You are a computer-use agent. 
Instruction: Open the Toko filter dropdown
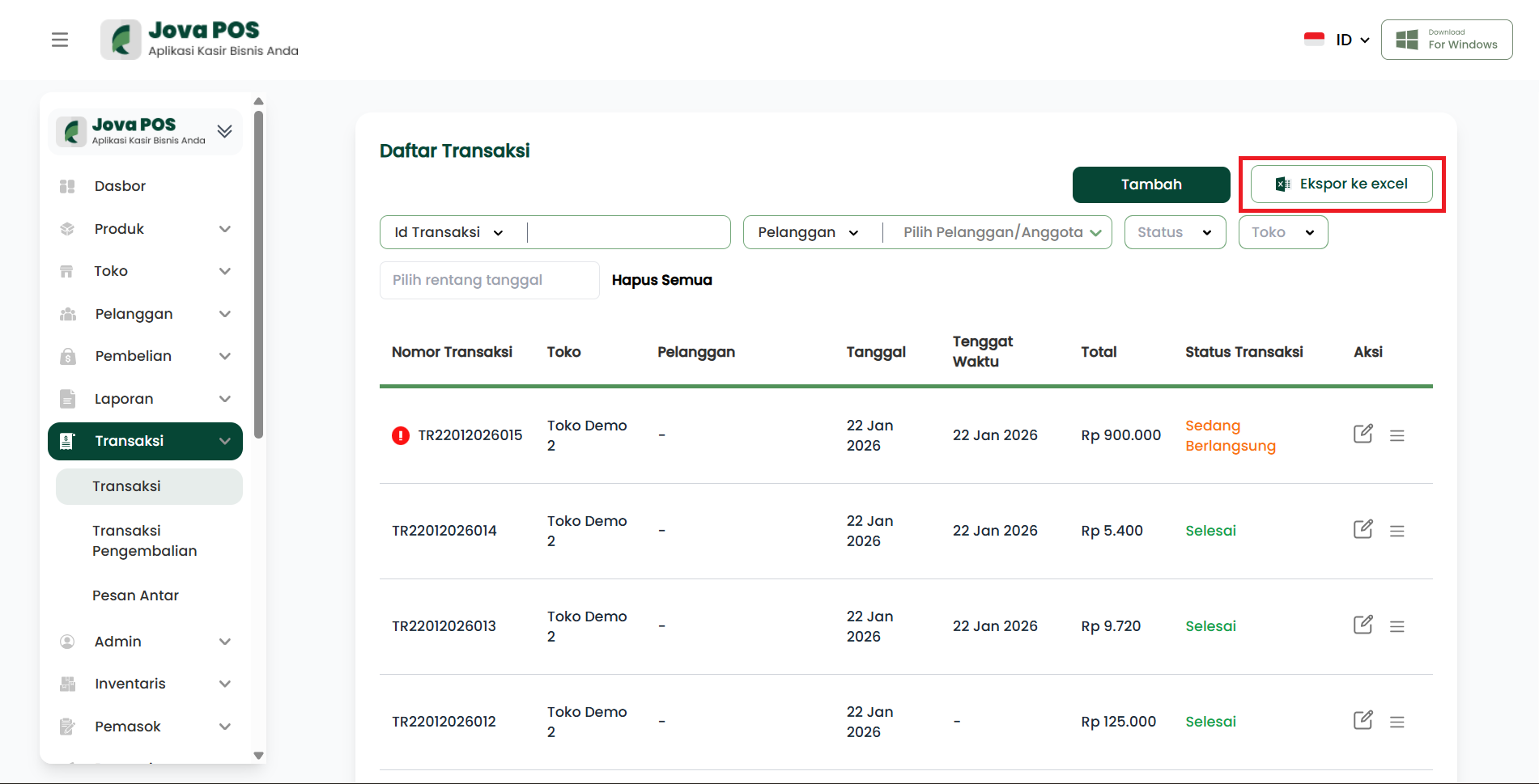[x=1282, y=232]
